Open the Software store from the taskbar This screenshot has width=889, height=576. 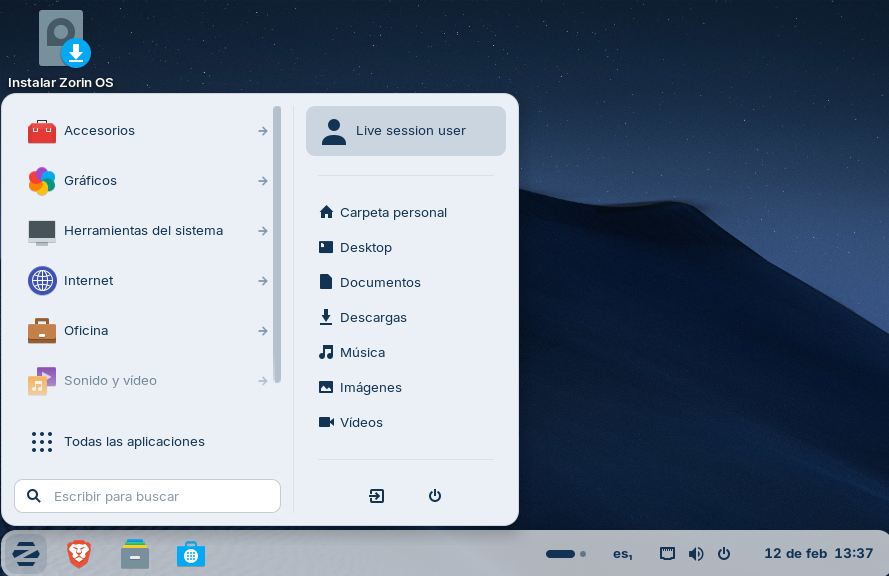pyautogui.click(x=190, y=553)
